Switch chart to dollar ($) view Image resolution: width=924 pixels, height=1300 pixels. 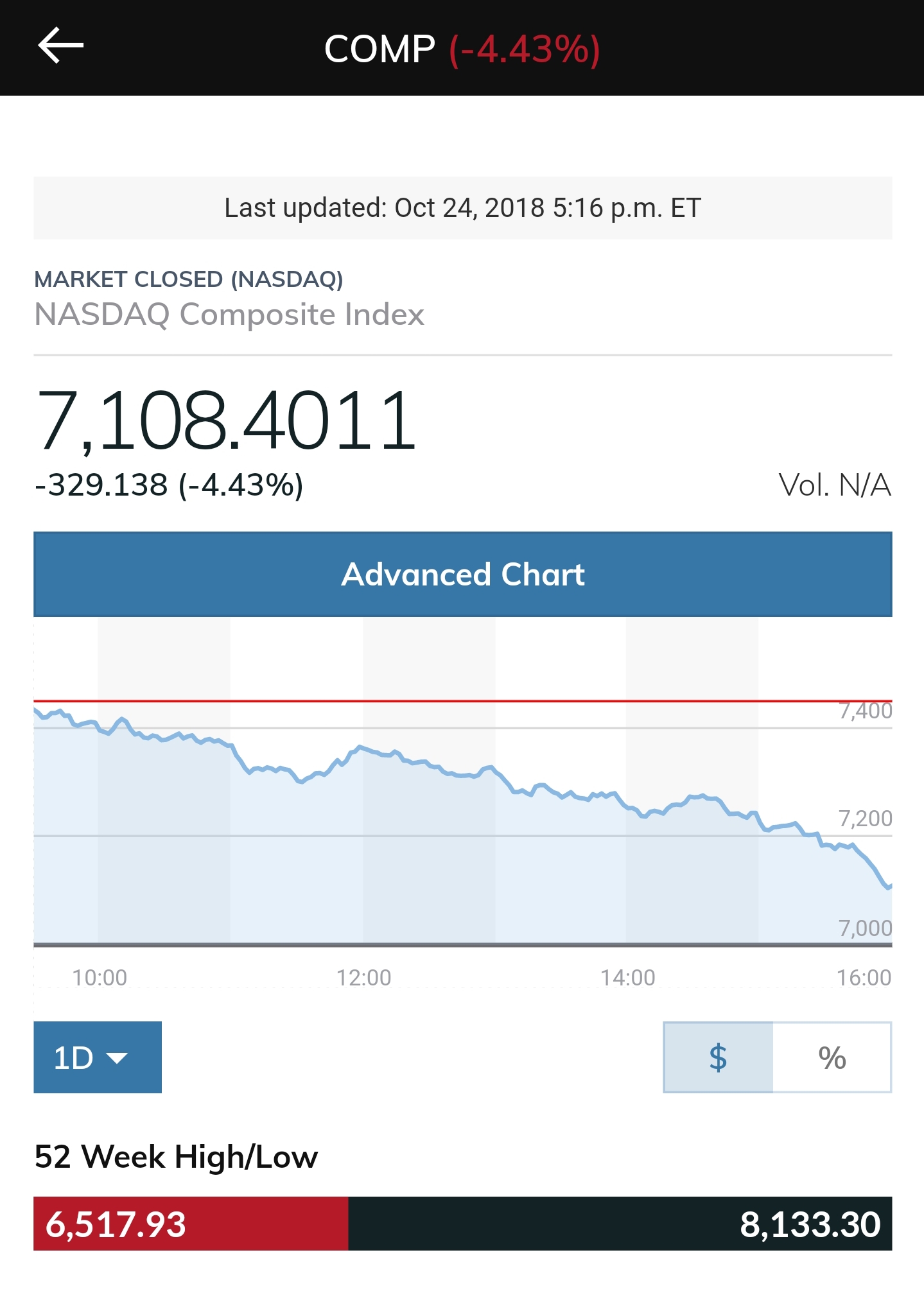pos(718,1057)
